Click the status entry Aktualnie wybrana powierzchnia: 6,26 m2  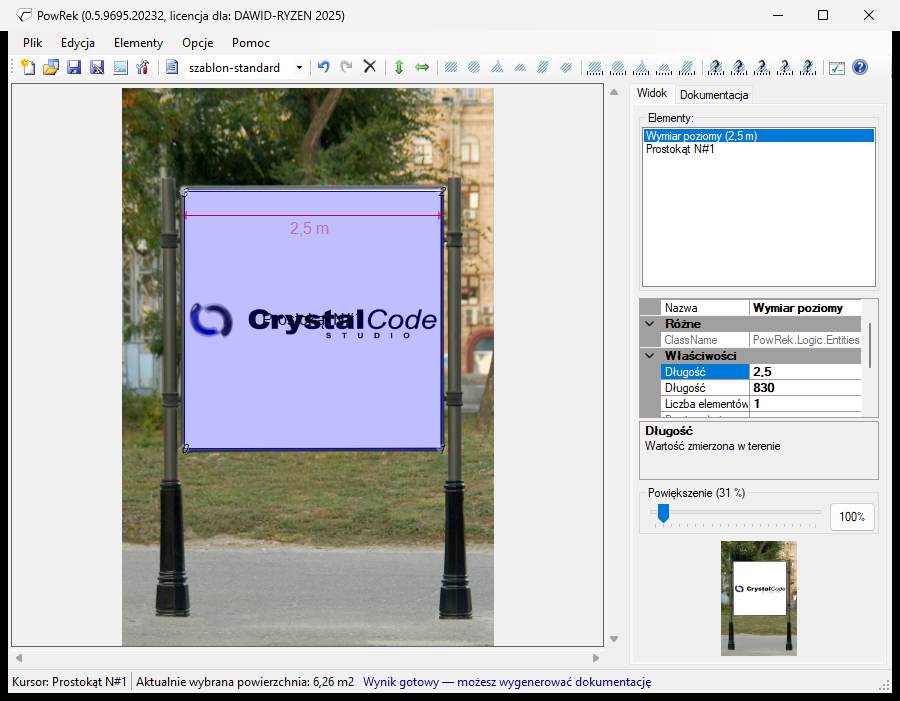click(245, 682)
